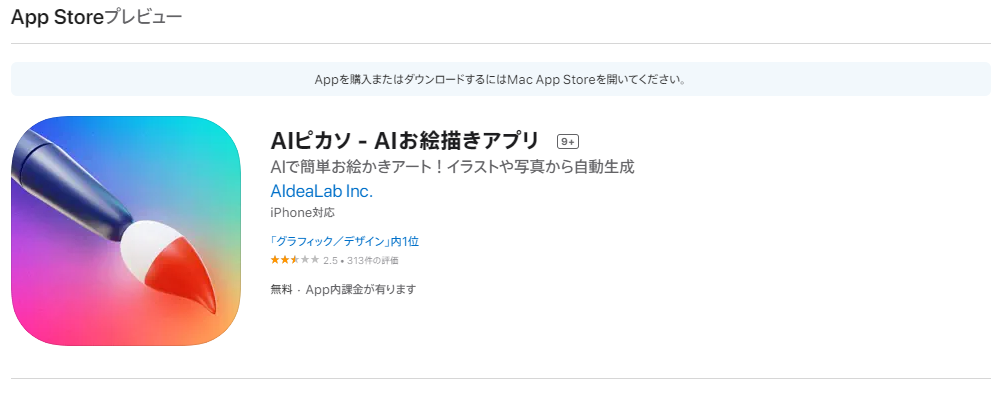
Task: Click the fourth gray rating star
Action: [305, 259]
